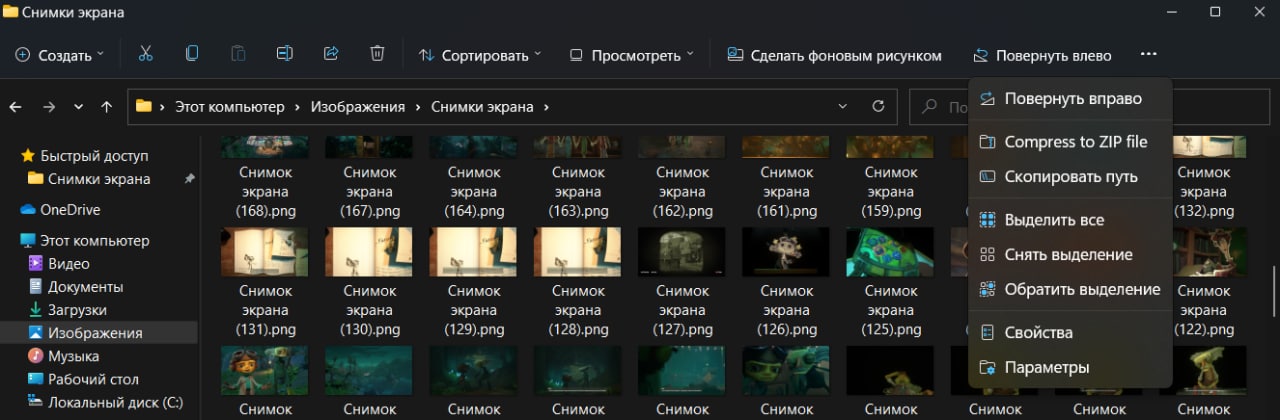Choose Снять выделение from the menu
1280x420 pixels.
click(1070, 255)
